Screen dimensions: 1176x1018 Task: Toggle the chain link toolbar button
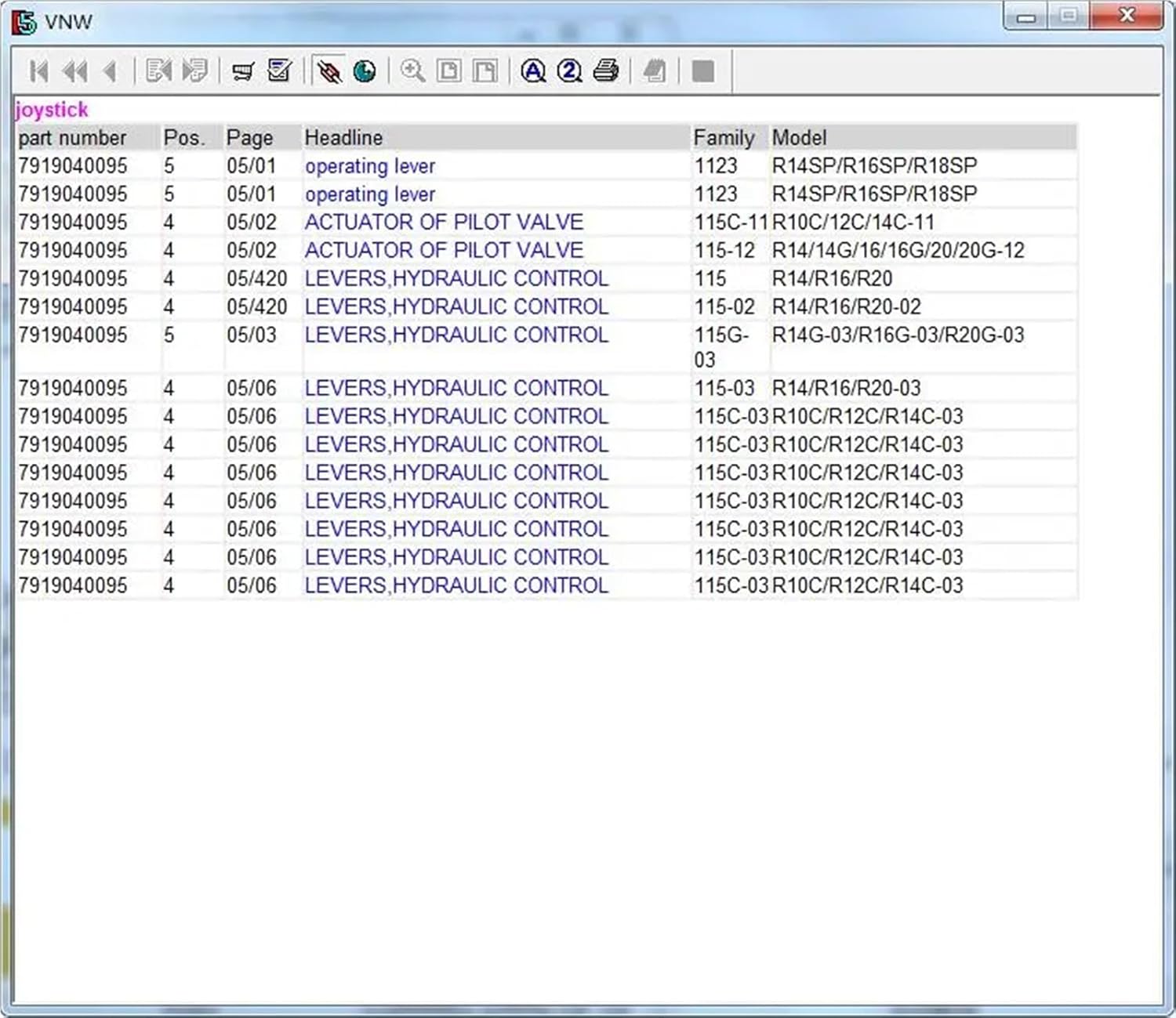click(328, 71)
